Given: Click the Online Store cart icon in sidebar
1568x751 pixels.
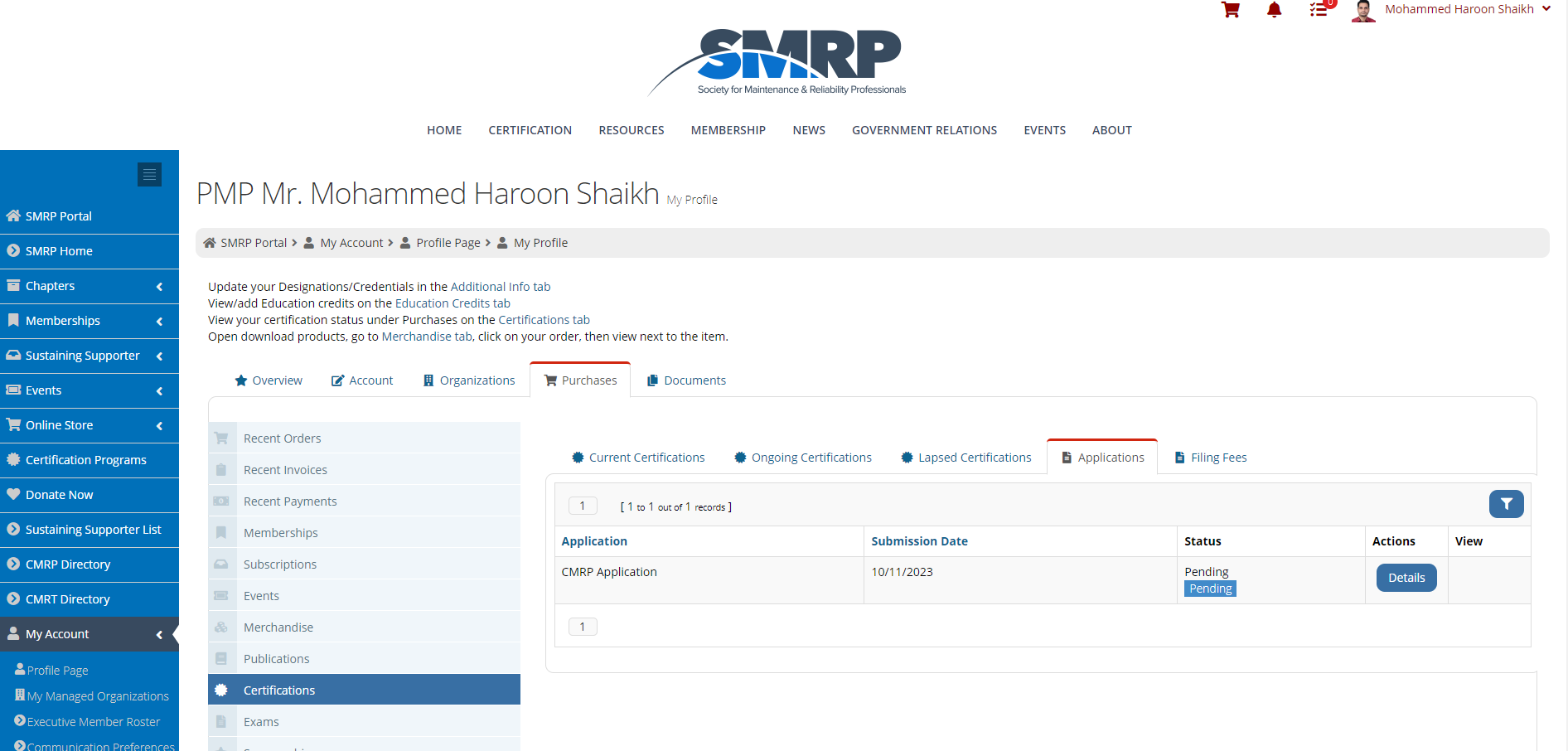Looking at the screenshot, I should pos(13,425).
